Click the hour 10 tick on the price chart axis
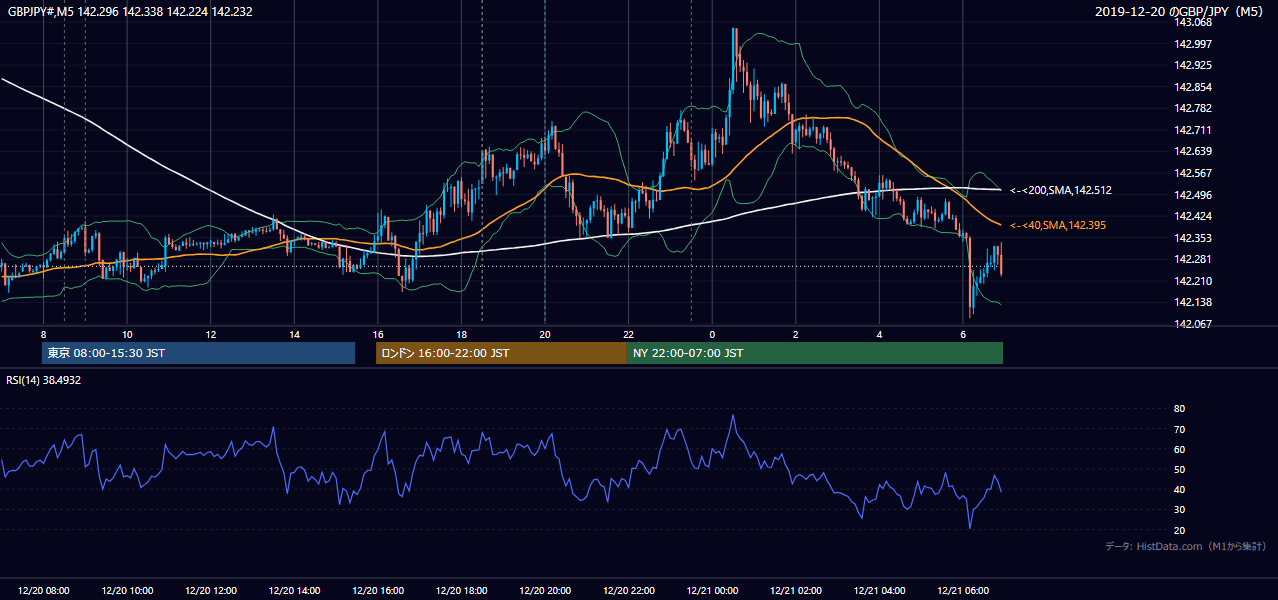The image size is (1278, 600). (127, 334)
